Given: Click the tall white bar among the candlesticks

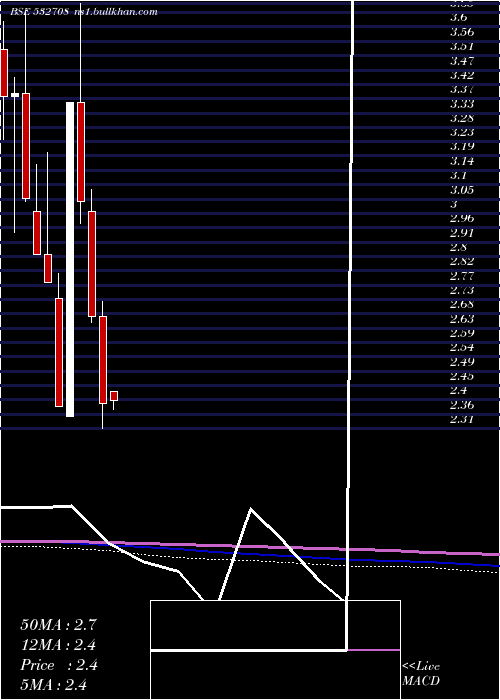Looking at the screenshot, I should (70, 259).
